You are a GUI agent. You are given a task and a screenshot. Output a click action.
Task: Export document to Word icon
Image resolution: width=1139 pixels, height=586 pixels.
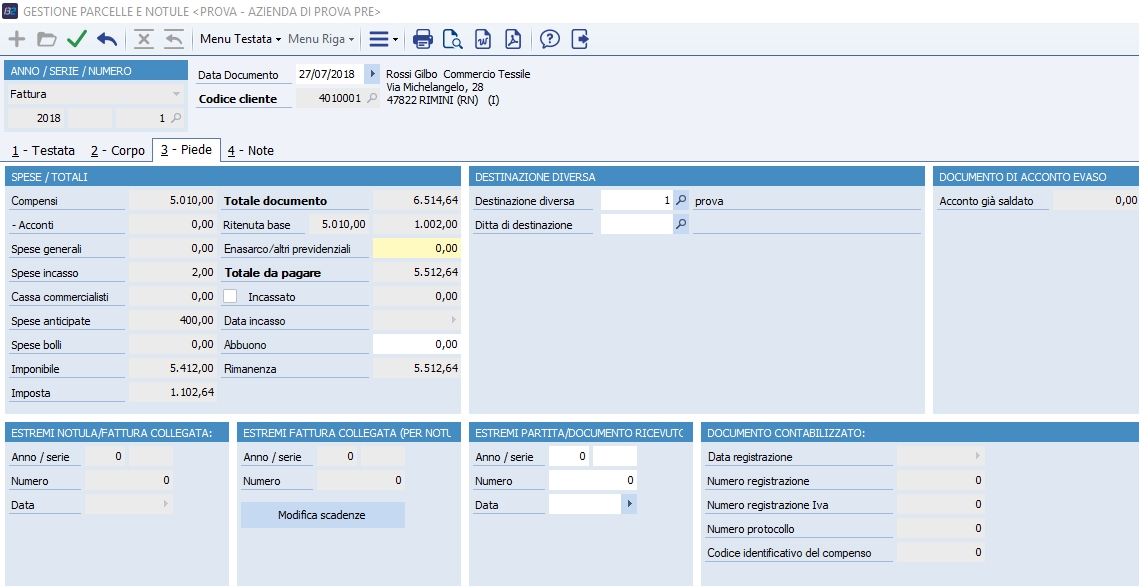click(x=482, y=39)
